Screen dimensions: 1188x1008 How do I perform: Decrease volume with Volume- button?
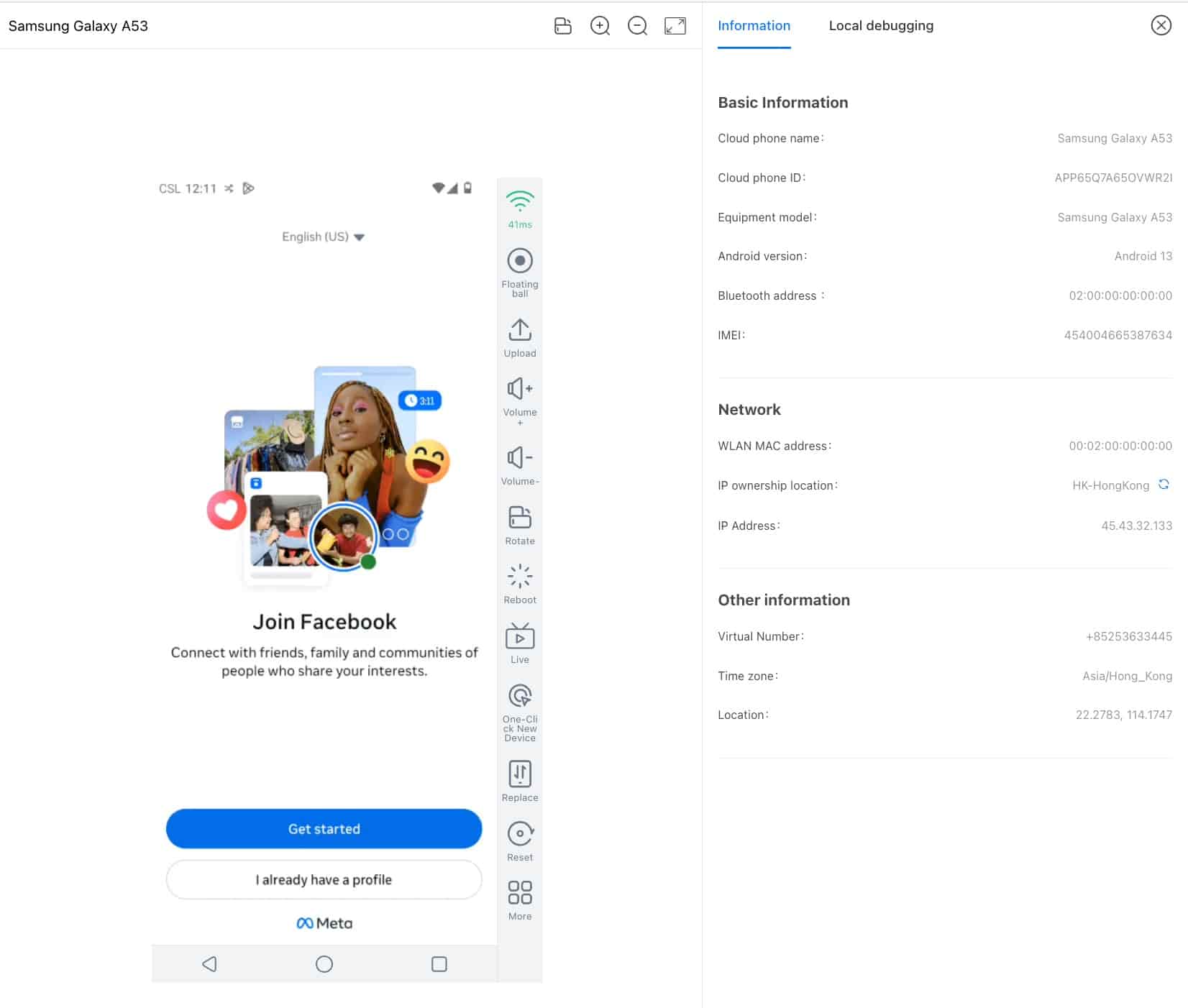[520, 465]
